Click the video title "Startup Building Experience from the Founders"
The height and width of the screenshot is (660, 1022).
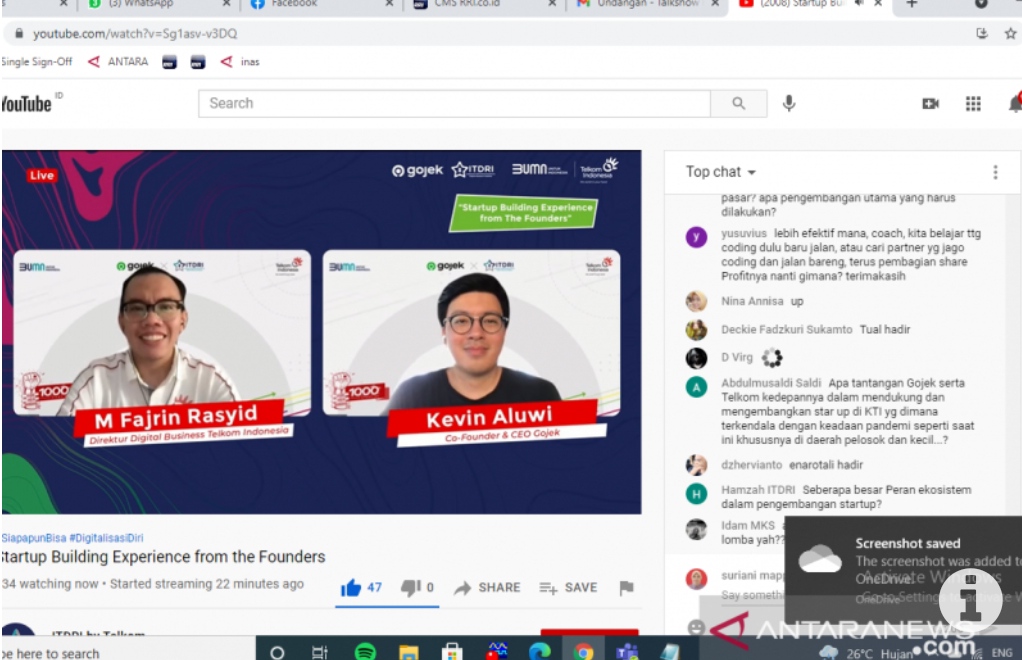coord(163,557)
